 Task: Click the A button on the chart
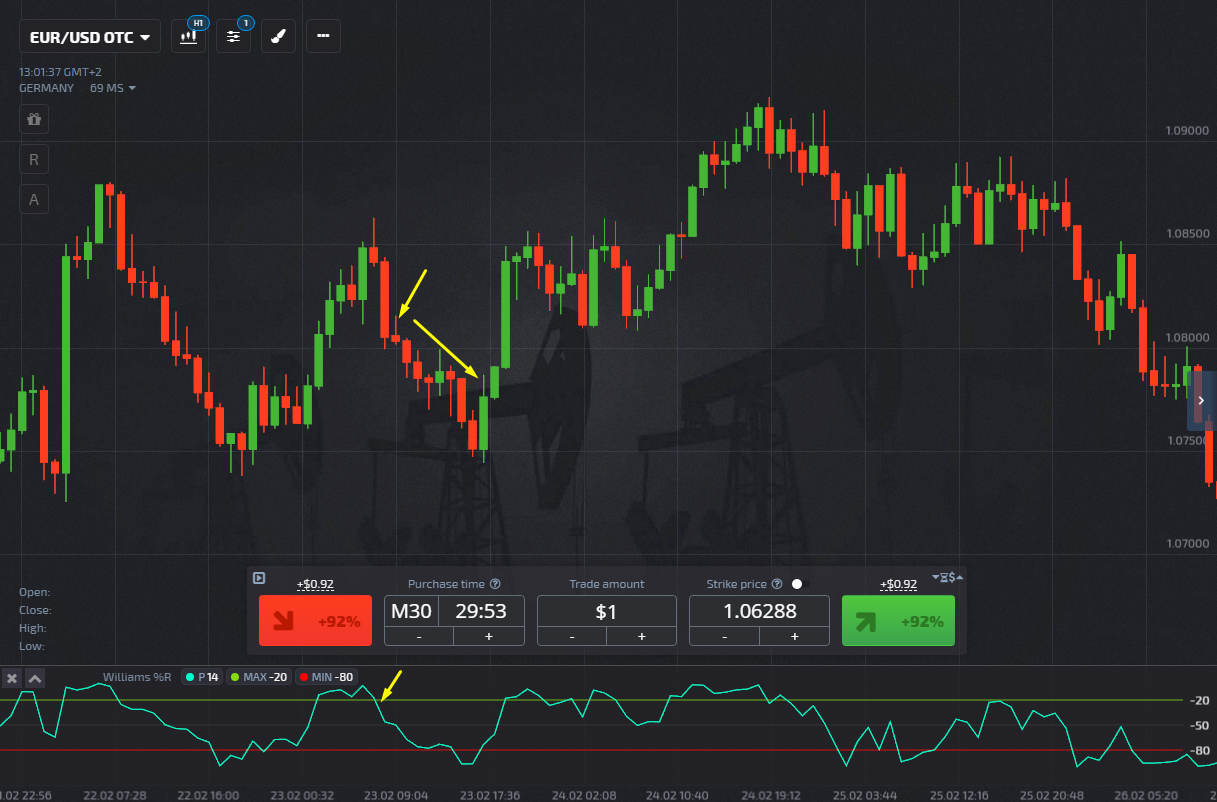point(34,199)
